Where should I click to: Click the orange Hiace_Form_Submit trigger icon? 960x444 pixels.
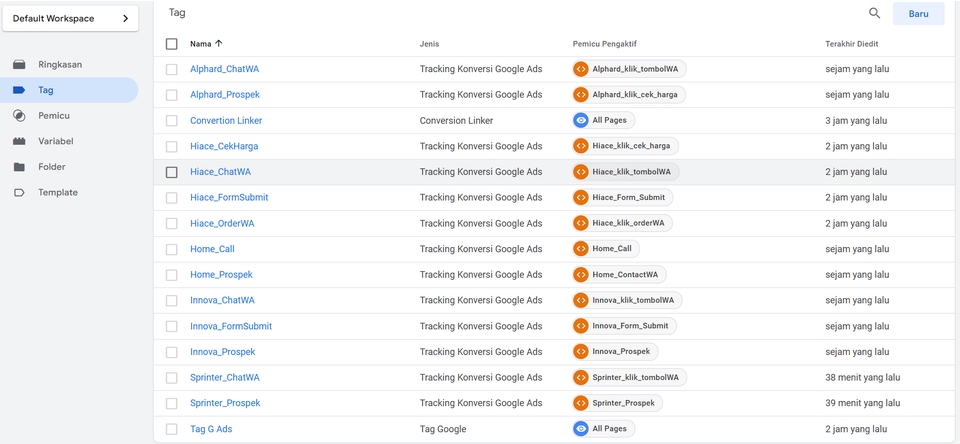[x=581, y=198]
